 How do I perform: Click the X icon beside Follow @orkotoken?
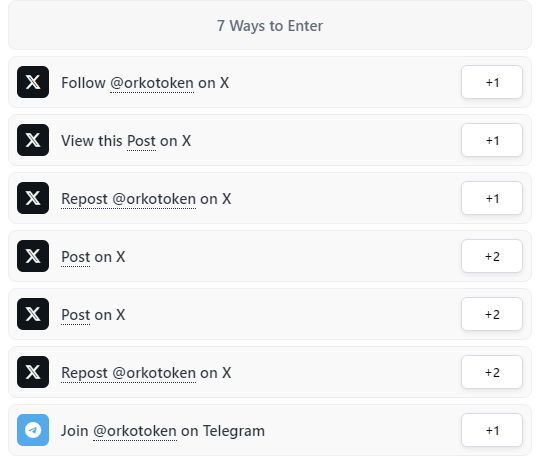pos(33,82)
